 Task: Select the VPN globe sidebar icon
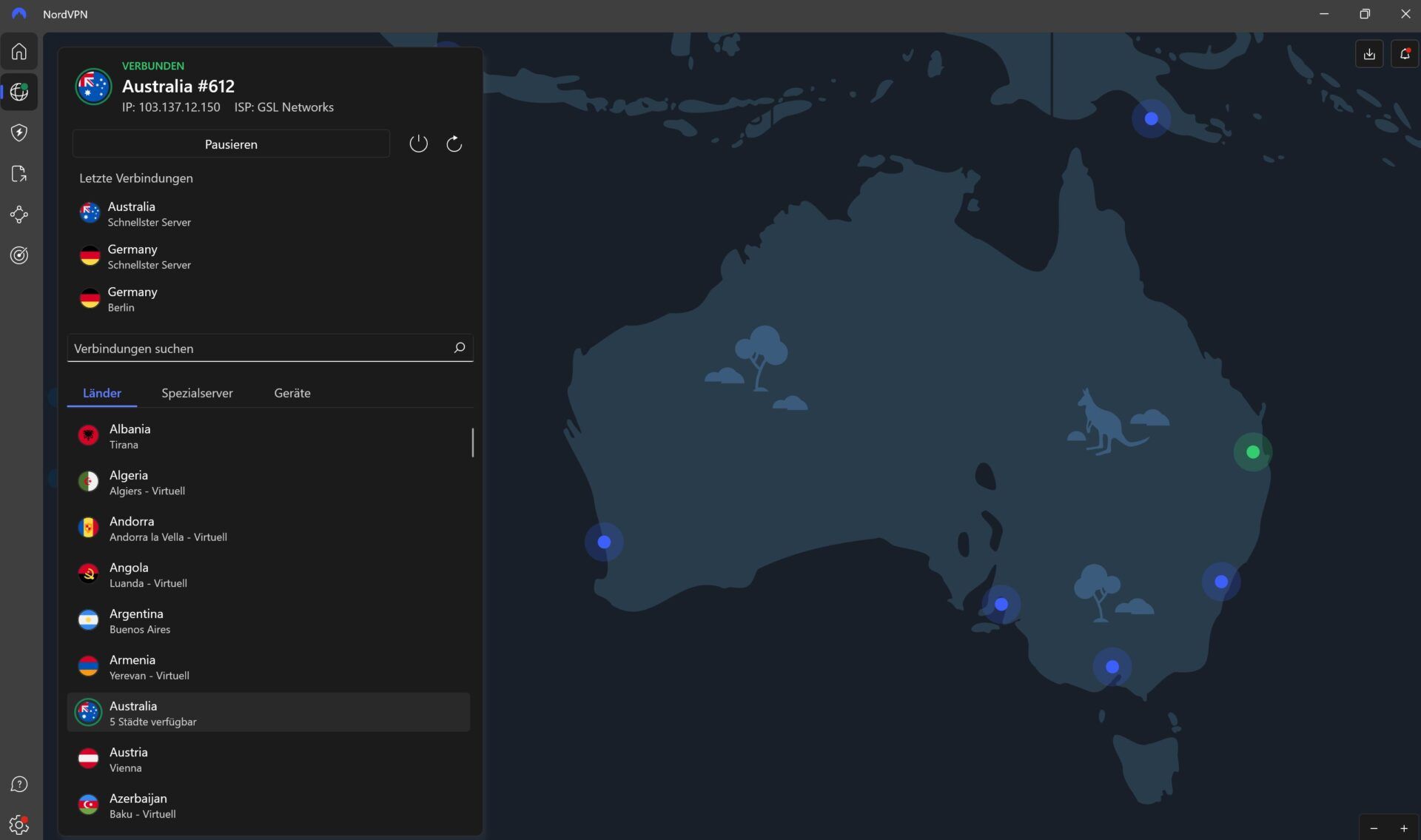[x=19, y=92]
